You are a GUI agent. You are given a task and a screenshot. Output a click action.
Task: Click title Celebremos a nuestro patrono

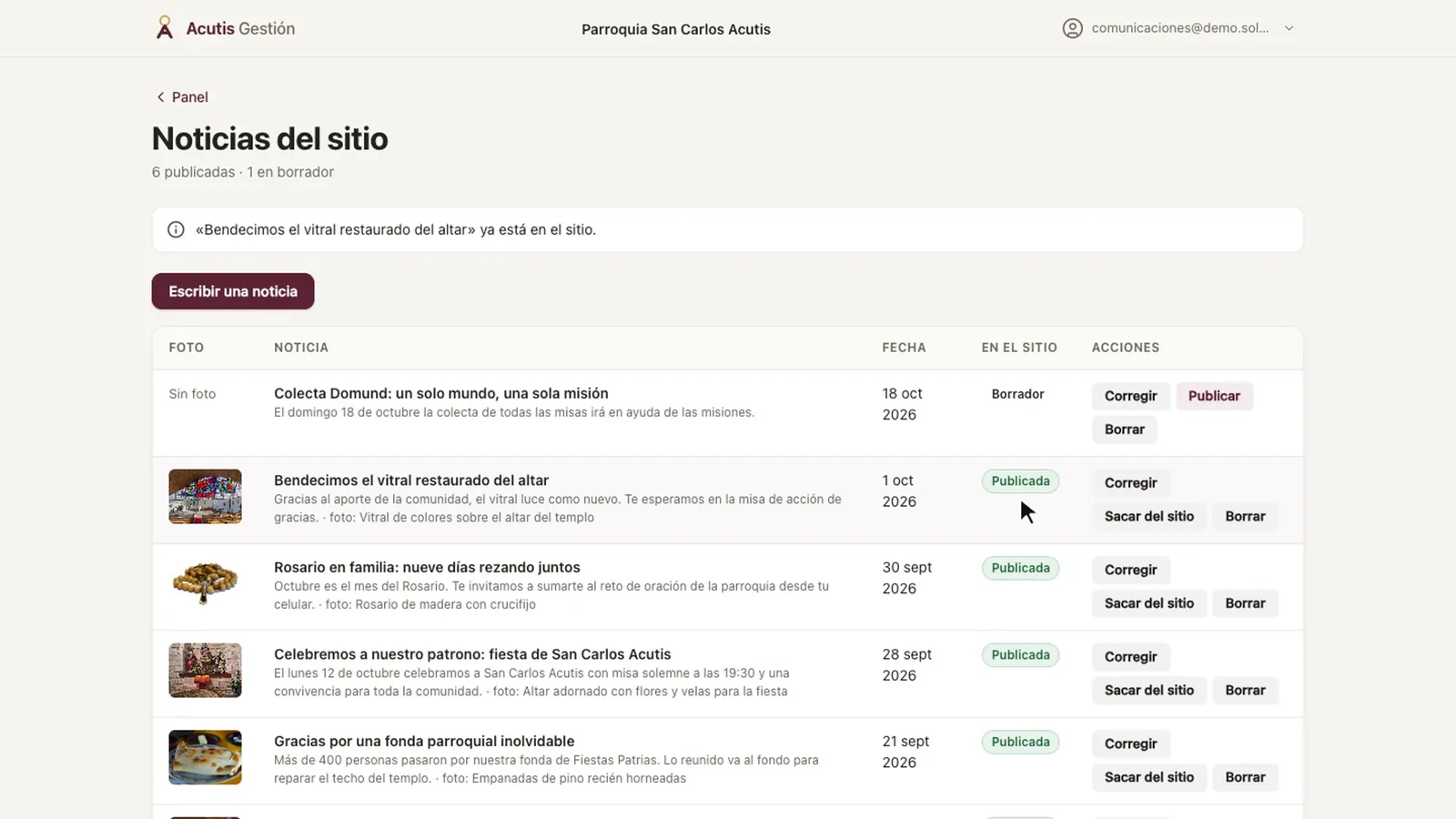coord(472,654)
